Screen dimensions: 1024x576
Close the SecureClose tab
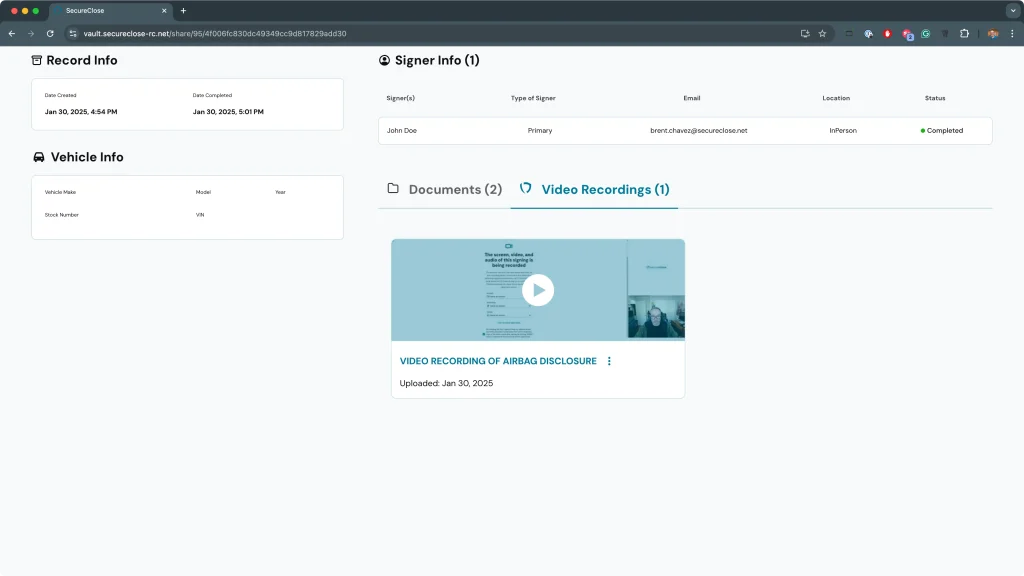click(164, 10)
